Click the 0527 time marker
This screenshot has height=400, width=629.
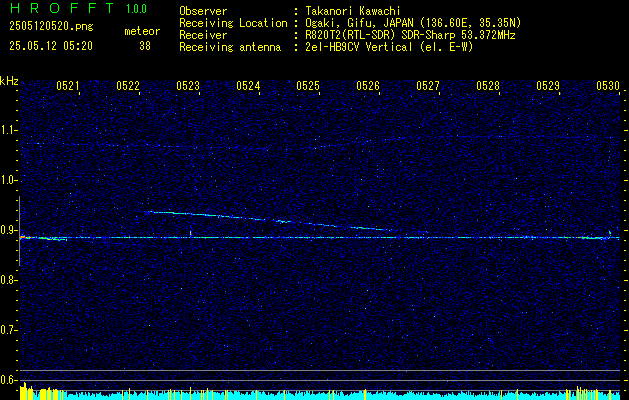pos(428,85)
